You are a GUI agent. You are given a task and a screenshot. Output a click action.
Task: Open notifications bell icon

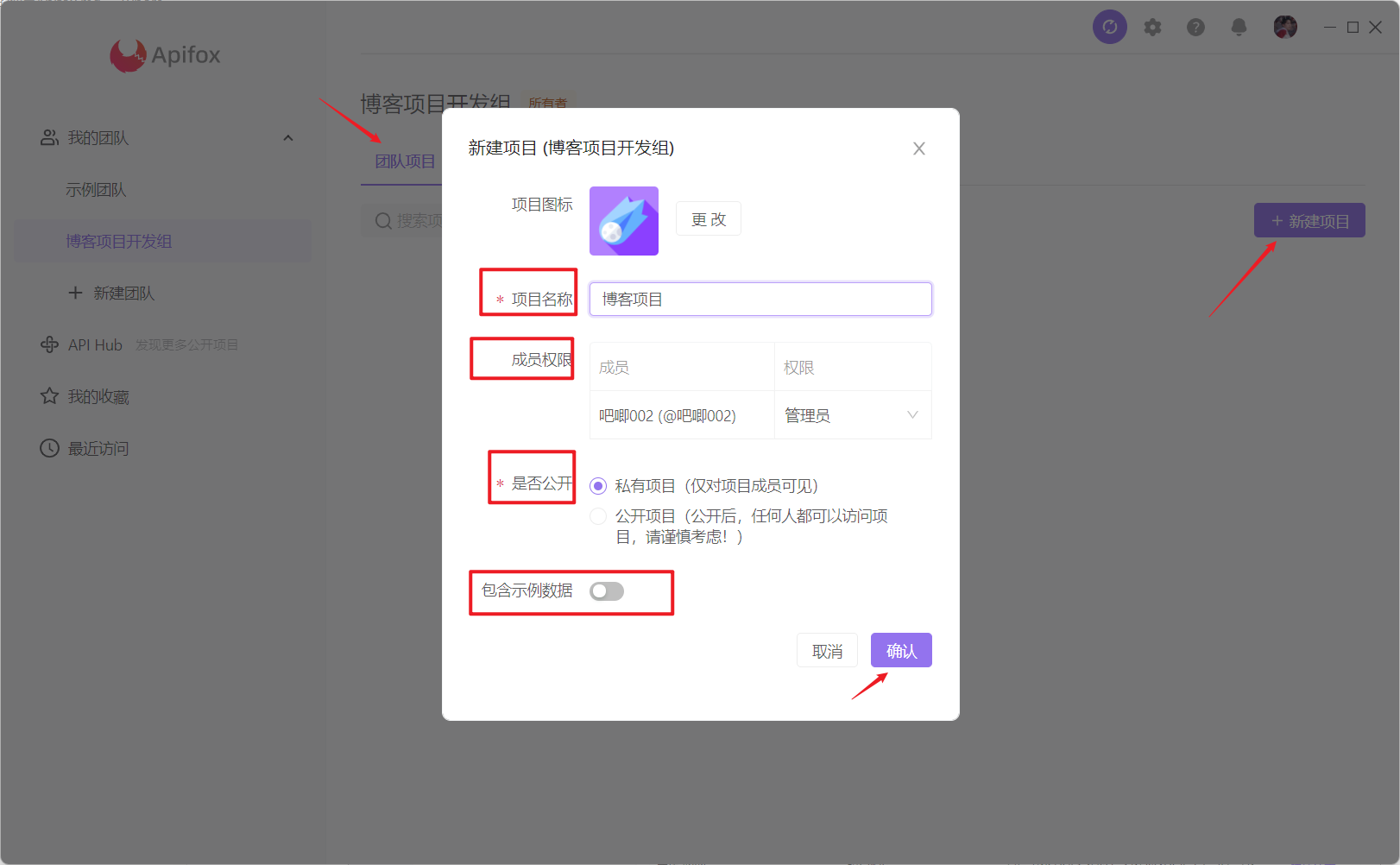coord(1239,28)
